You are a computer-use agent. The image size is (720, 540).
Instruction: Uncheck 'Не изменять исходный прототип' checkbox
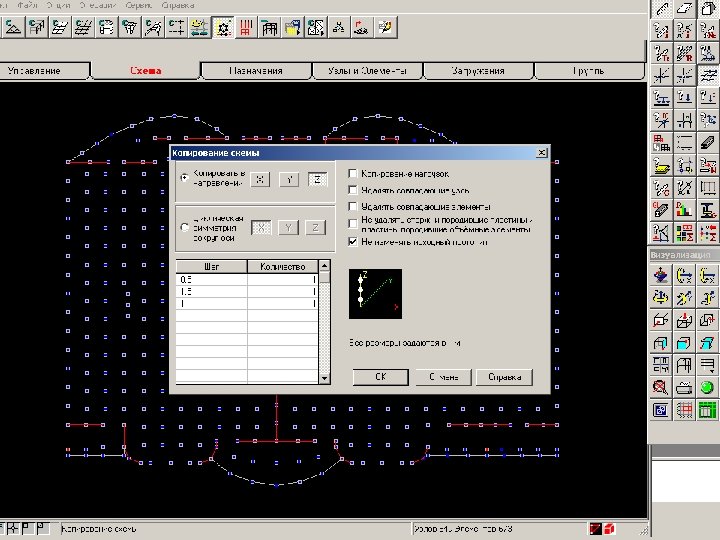pyautogui.click(x=353, y=242)
